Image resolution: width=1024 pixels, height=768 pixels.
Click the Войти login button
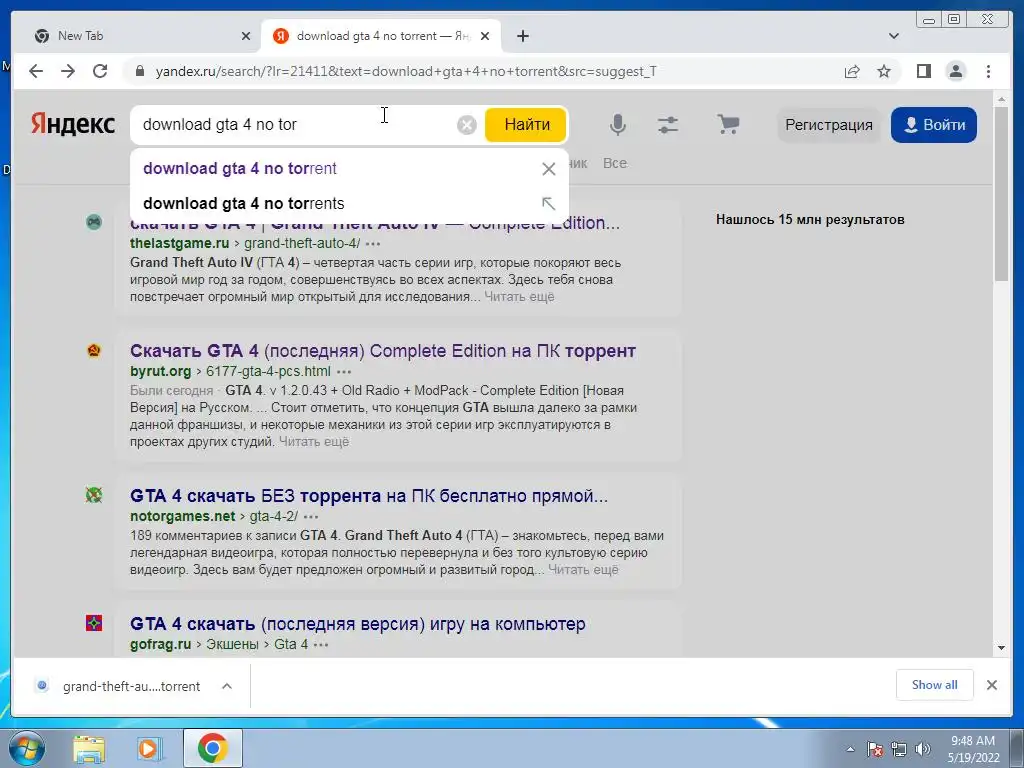[x=934, y=125]
